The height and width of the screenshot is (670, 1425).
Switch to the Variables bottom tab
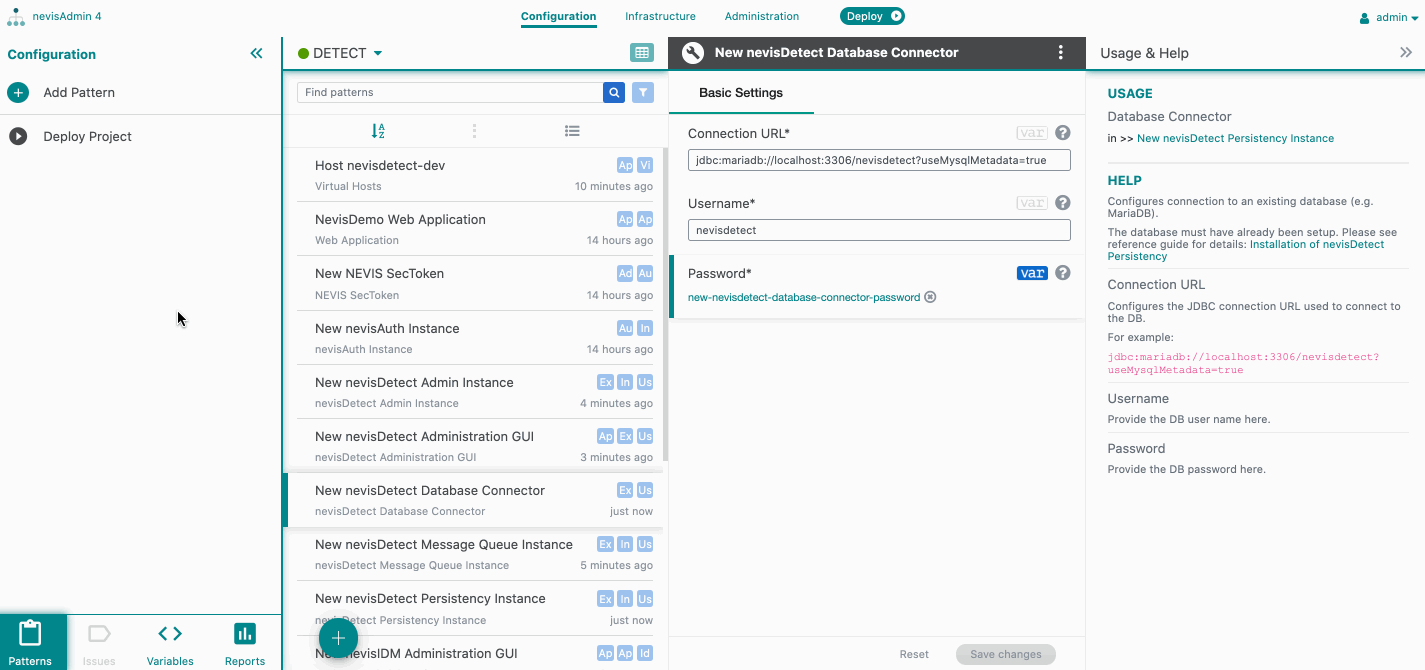coord(170,644)
